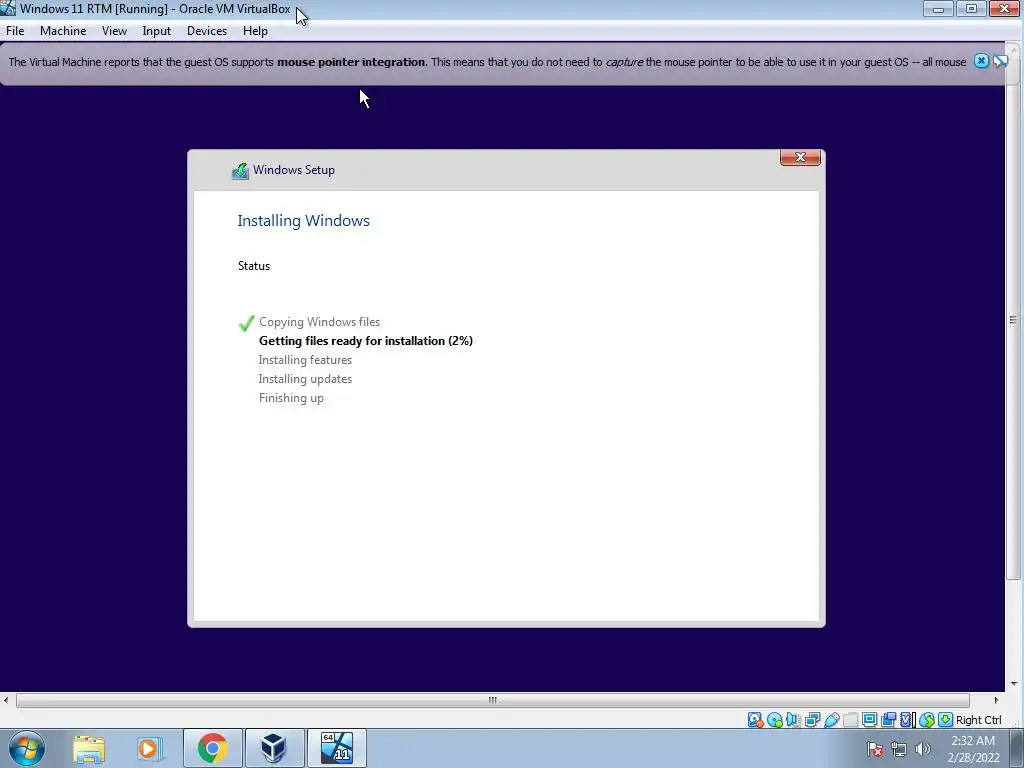Select the Windows 11 VM taskbar button

tap(336, 748)
